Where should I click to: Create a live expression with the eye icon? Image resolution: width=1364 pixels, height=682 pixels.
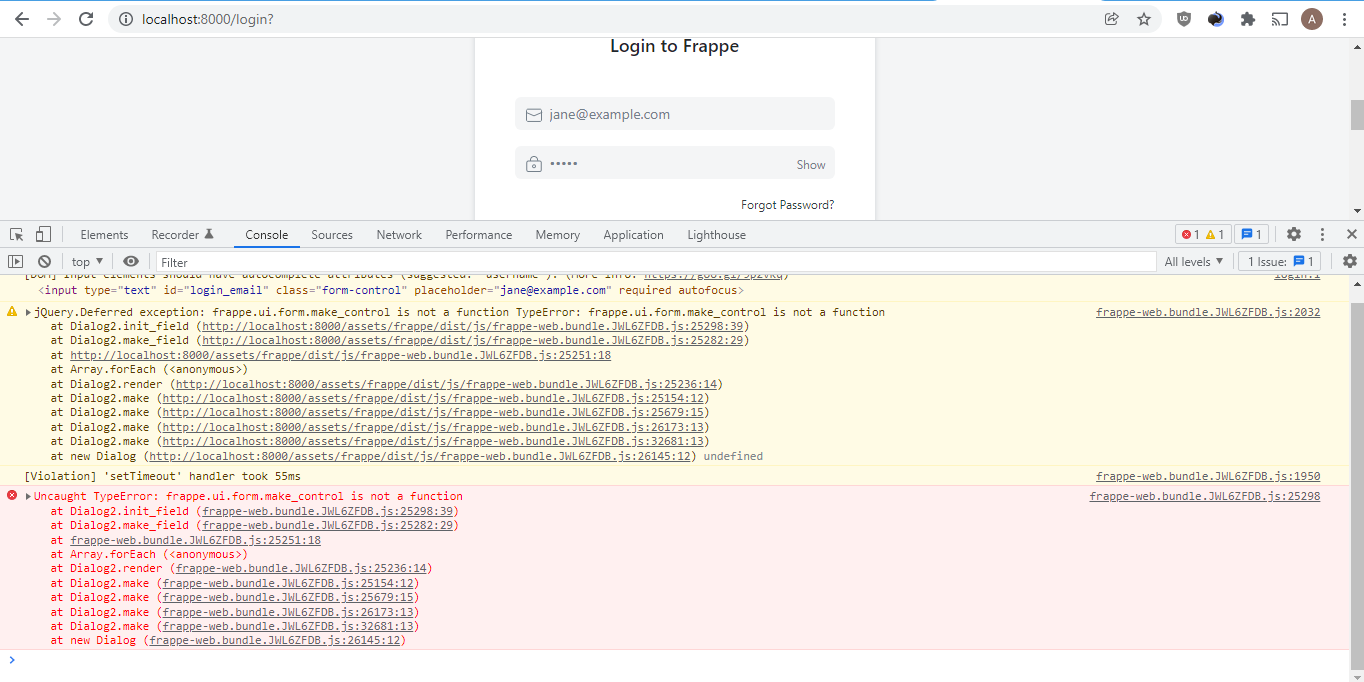point(131,261)
